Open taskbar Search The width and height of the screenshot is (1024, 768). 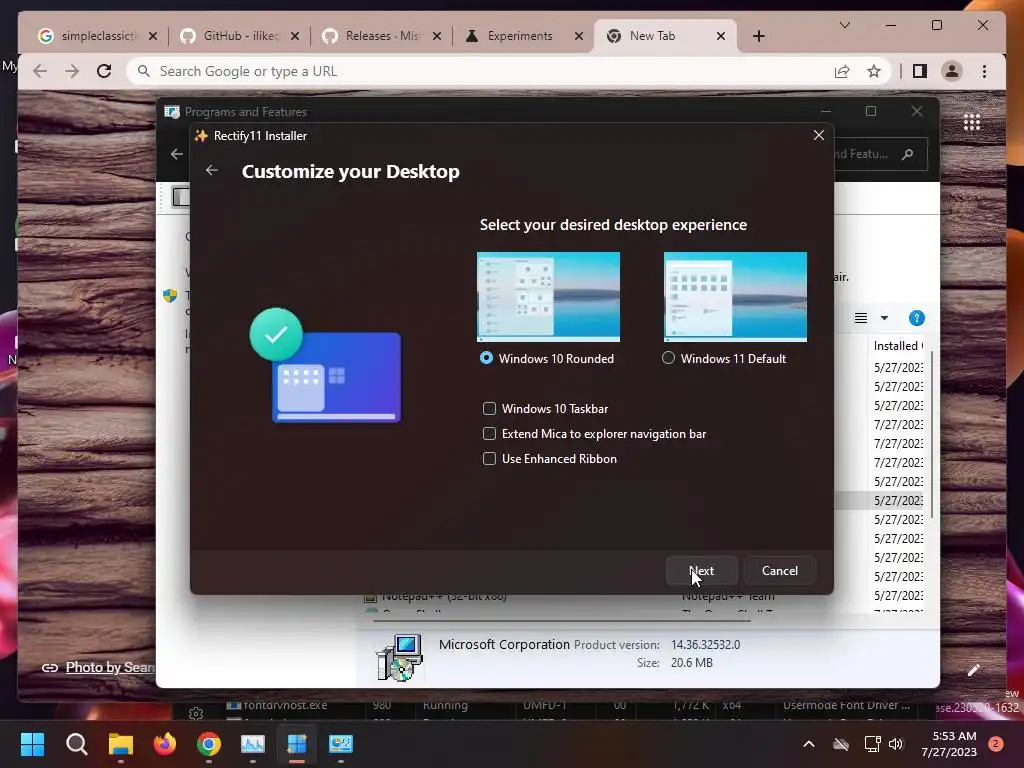[76, 744]
